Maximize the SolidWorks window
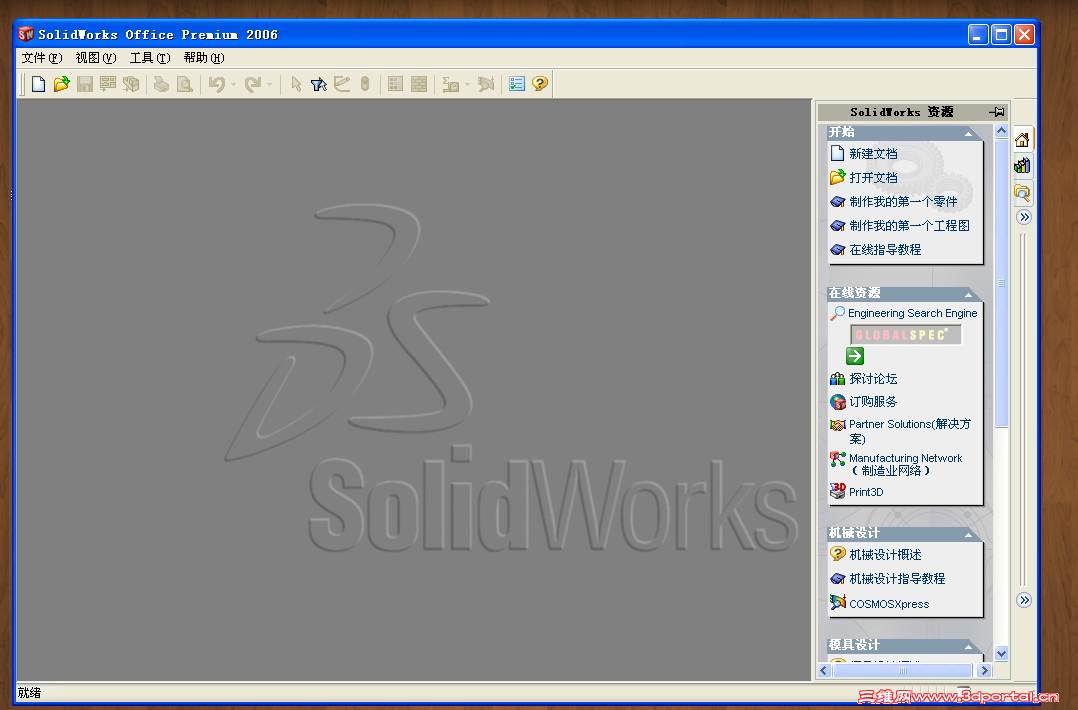 1001,34
